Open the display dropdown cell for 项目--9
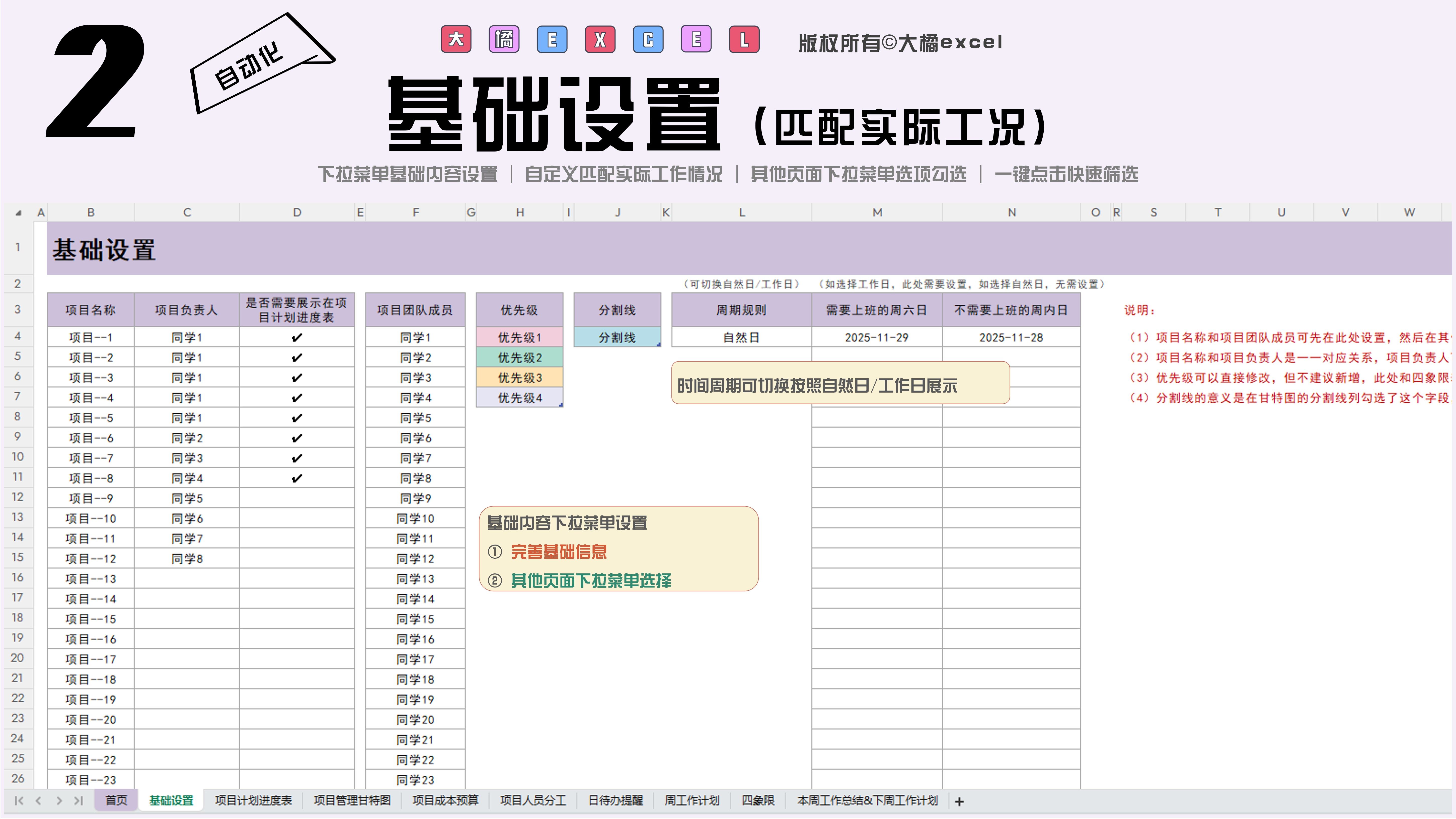Viewport: 1456px width, 819px height. coord(297,498)
